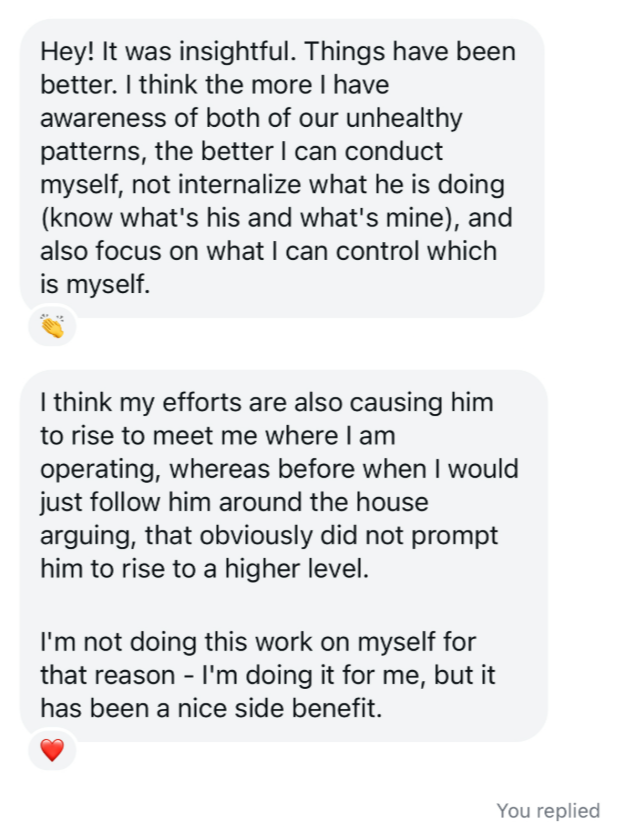Click the text "patterns, the better I can conduct"
This screenshot has height=836, width=617.
click(x=241, y=152)
